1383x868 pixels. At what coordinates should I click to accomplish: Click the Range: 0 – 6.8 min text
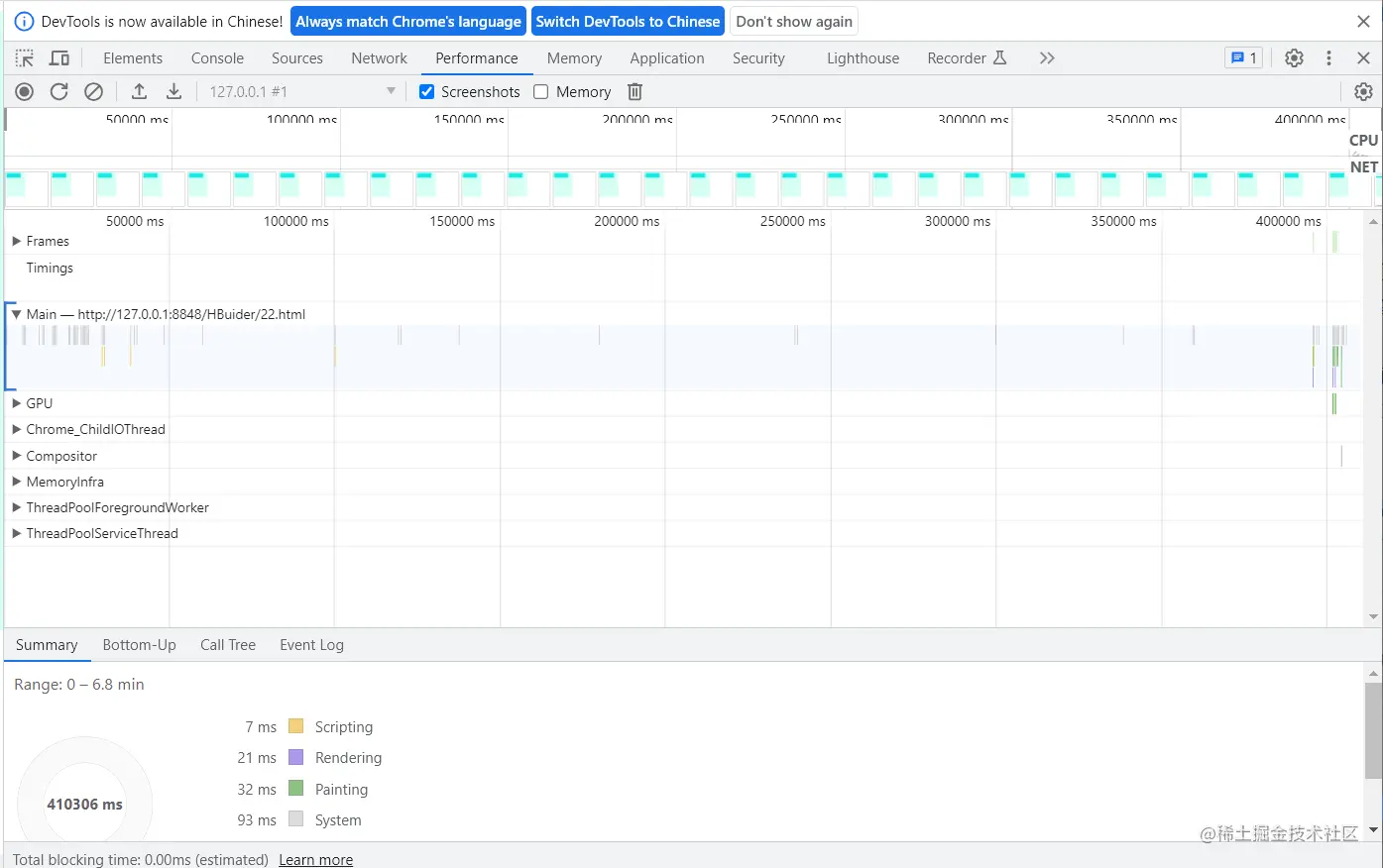pos(79,685)
